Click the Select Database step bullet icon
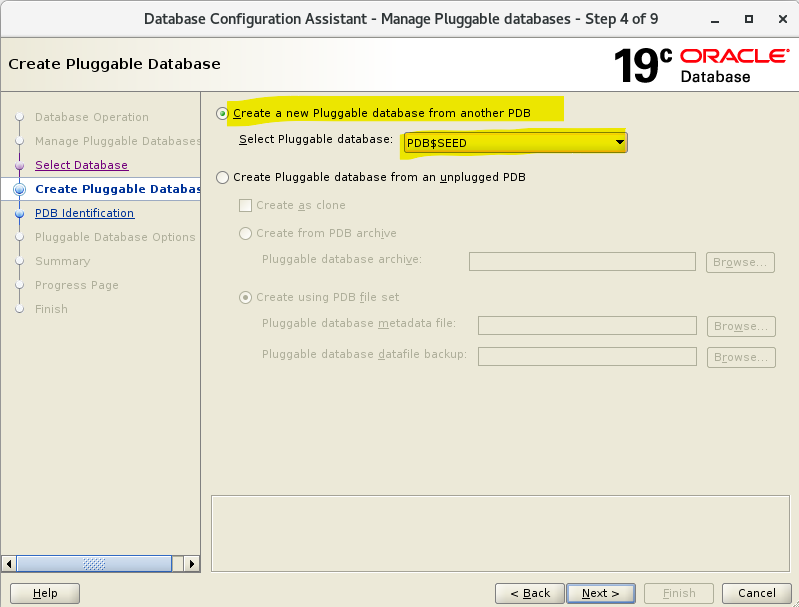 19,166
